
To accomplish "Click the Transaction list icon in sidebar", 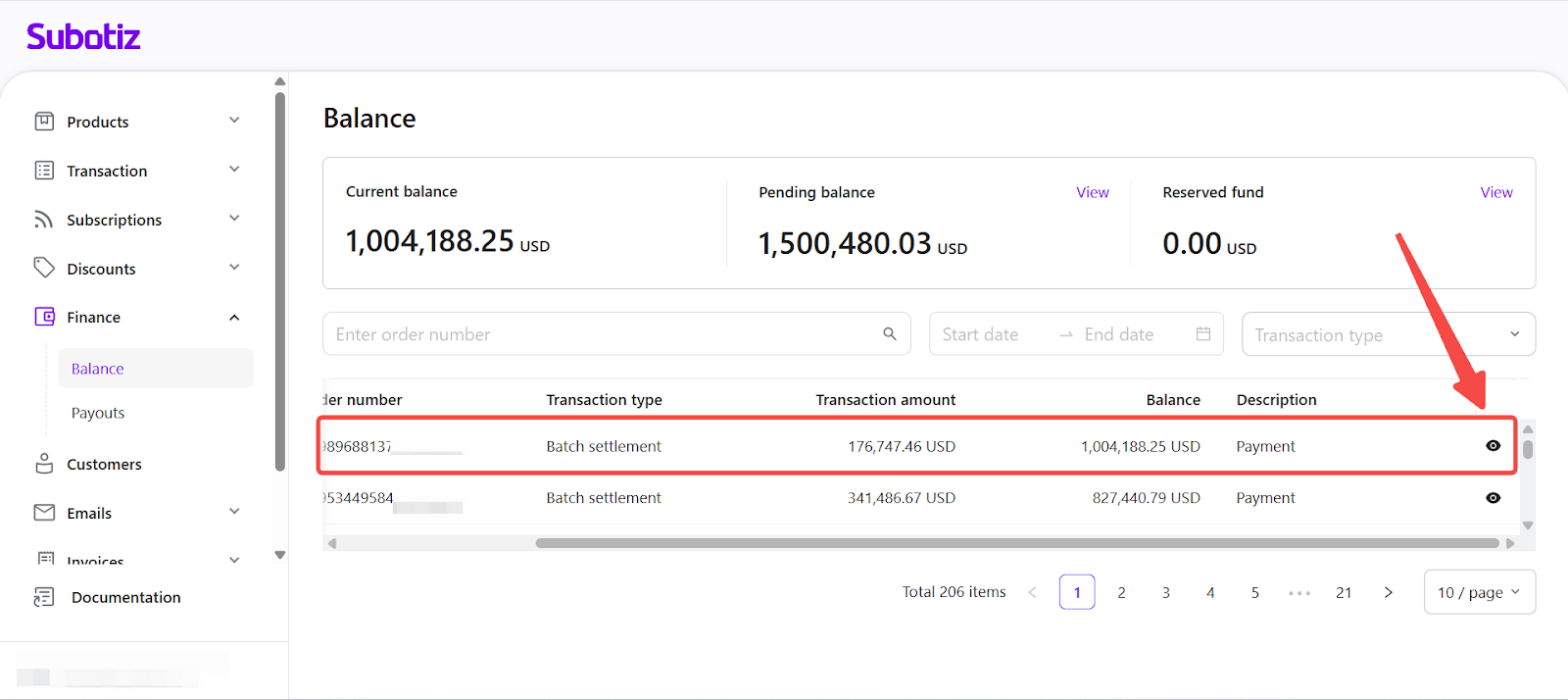I will tap(44, 171).
